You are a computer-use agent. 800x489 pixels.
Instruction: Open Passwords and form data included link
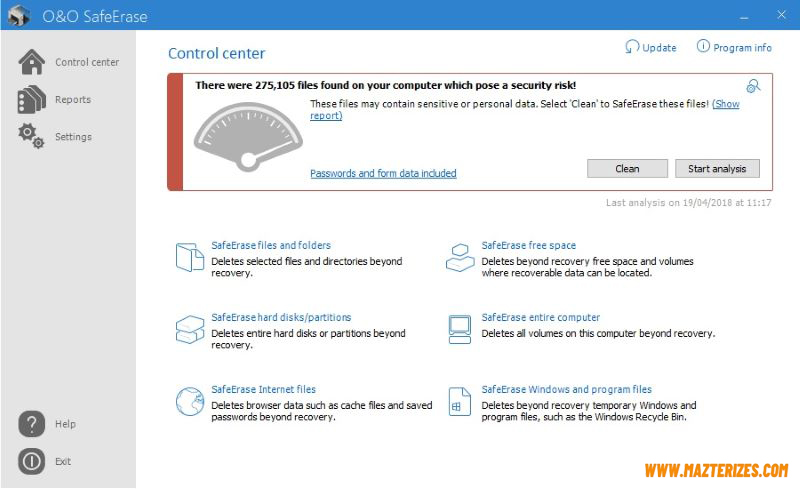(383, 173)
